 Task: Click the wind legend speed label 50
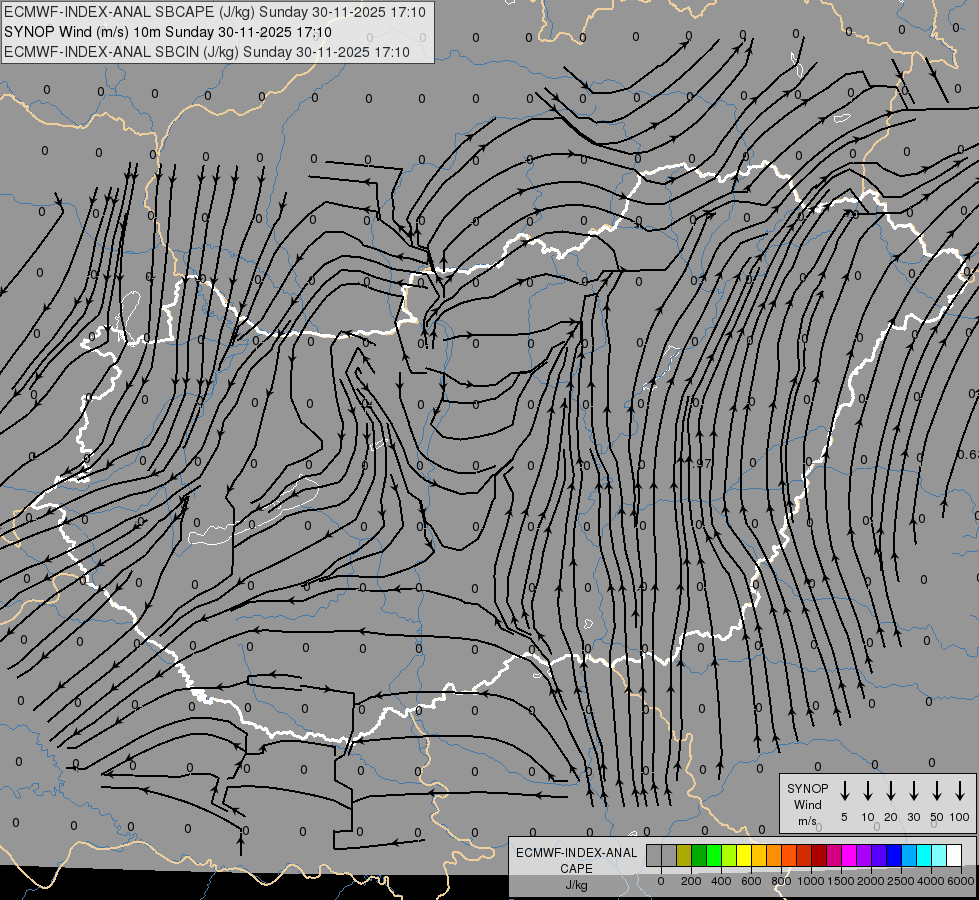tap(937, 817)
